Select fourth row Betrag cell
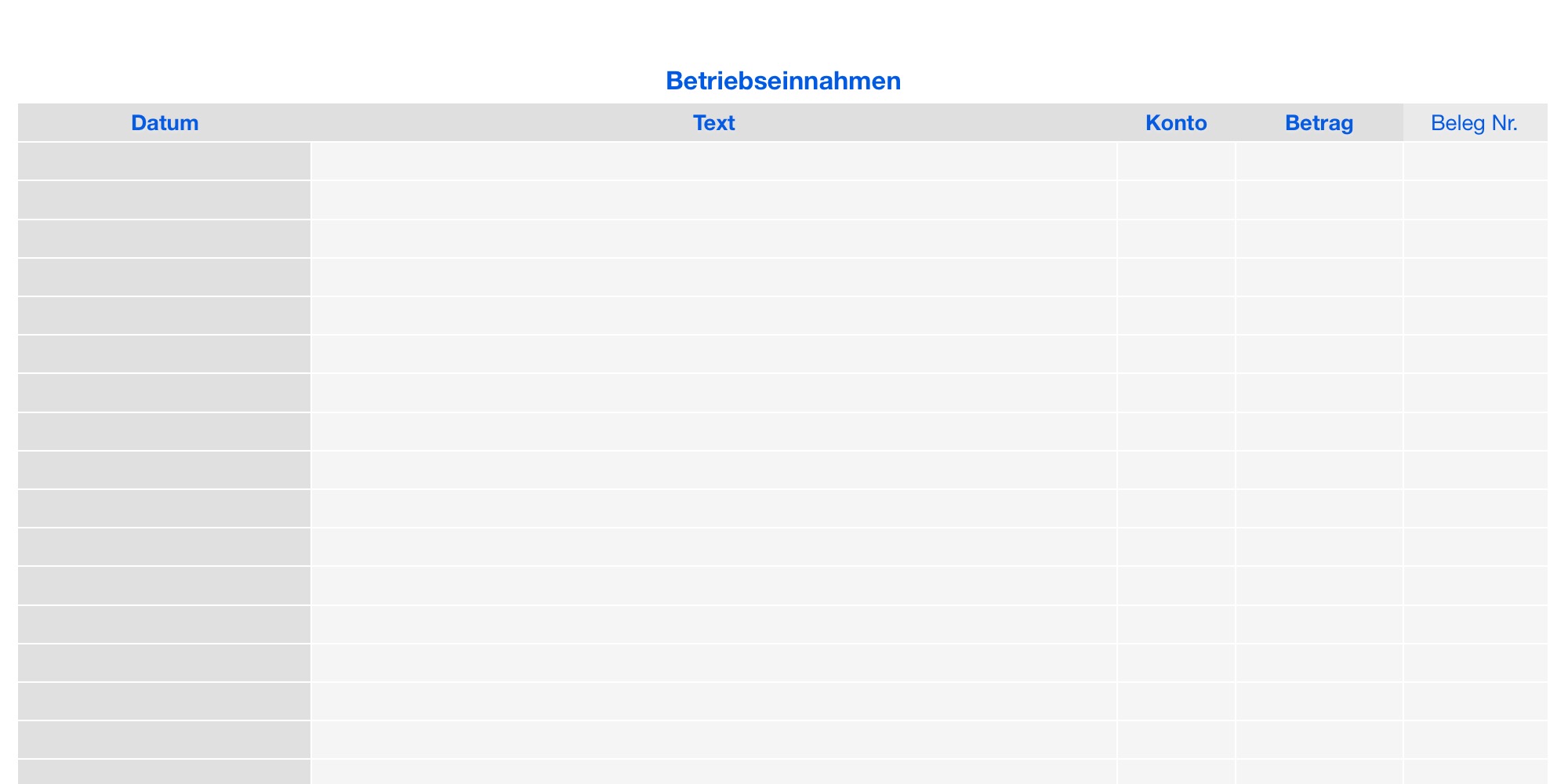 pos(1319,277)
